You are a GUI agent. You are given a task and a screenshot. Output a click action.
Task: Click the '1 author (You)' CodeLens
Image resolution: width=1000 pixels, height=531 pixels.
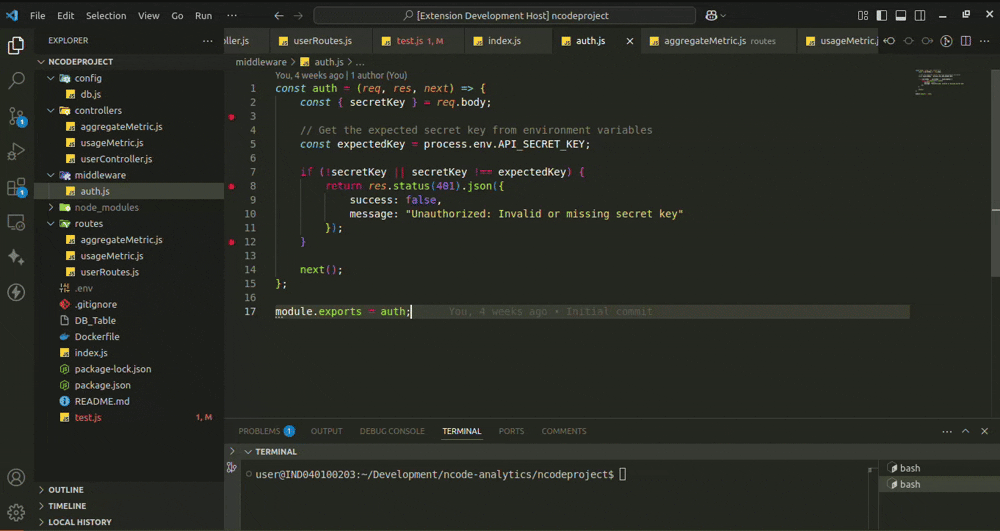(x=379, y=75)
